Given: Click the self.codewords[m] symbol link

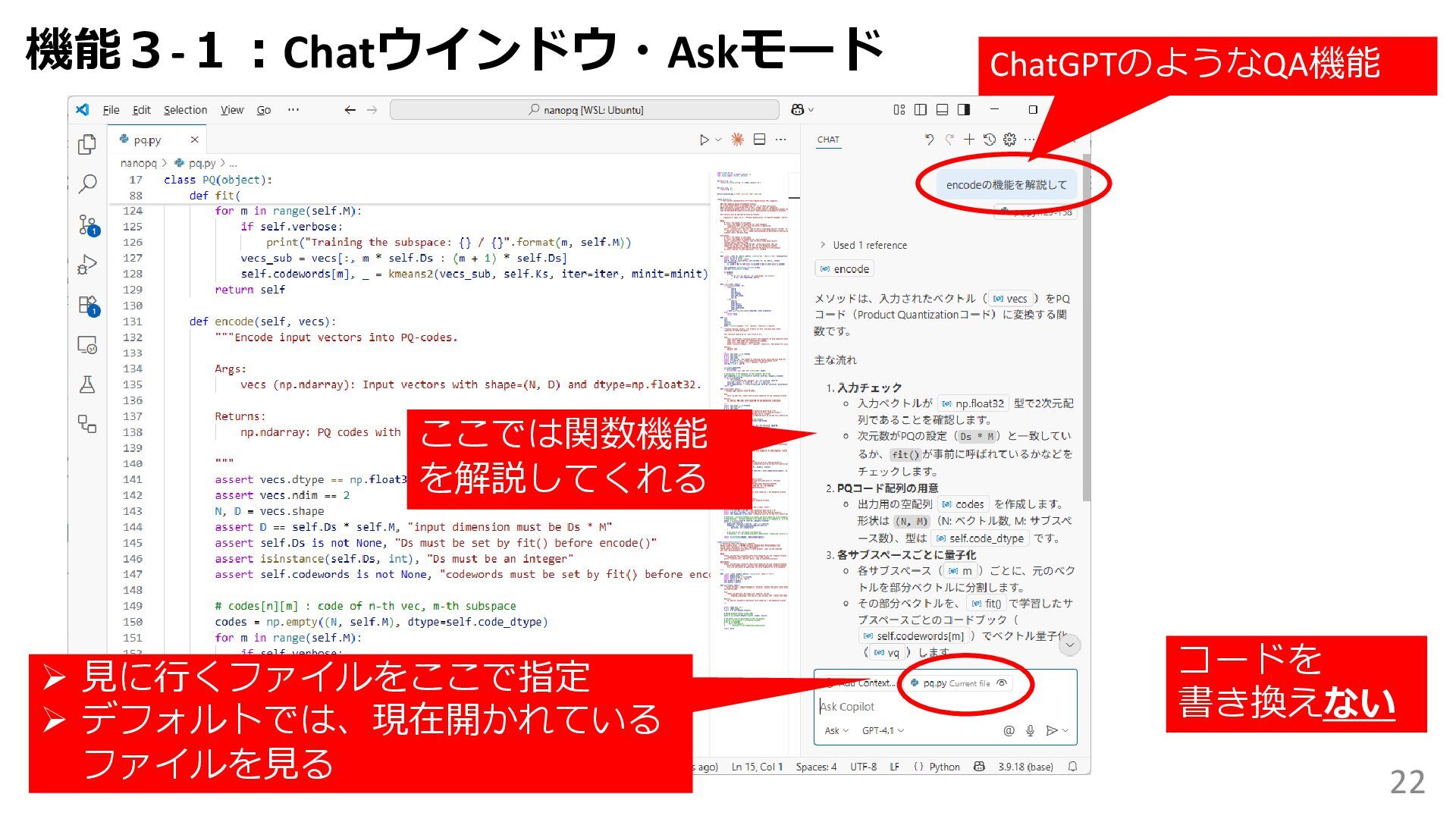Looking at the screenshot, I should pos(914,636).
